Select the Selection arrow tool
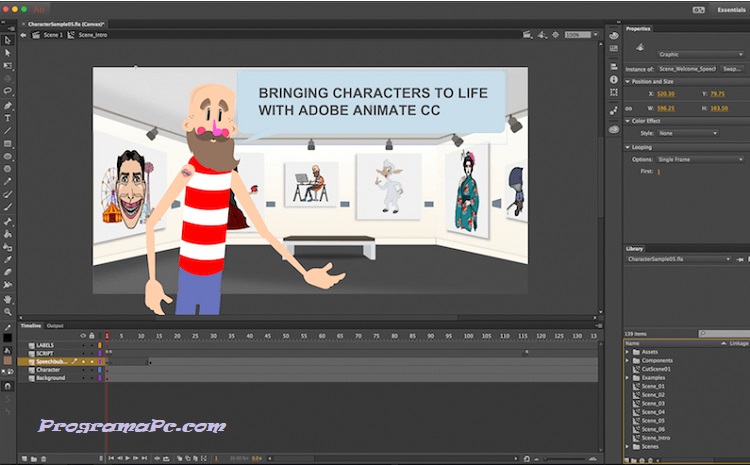Image resolution: width=750 pixels, height=465 pixels. tap(8, 40)
